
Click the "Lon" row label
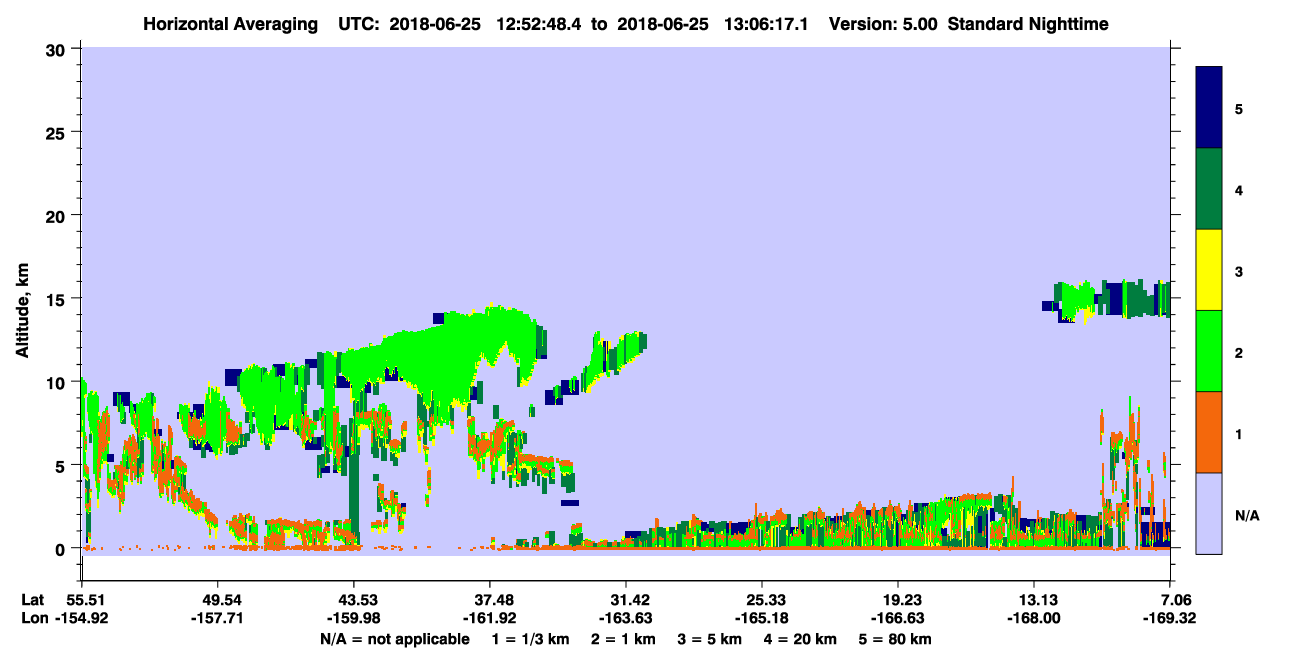(x=33, y=618)
